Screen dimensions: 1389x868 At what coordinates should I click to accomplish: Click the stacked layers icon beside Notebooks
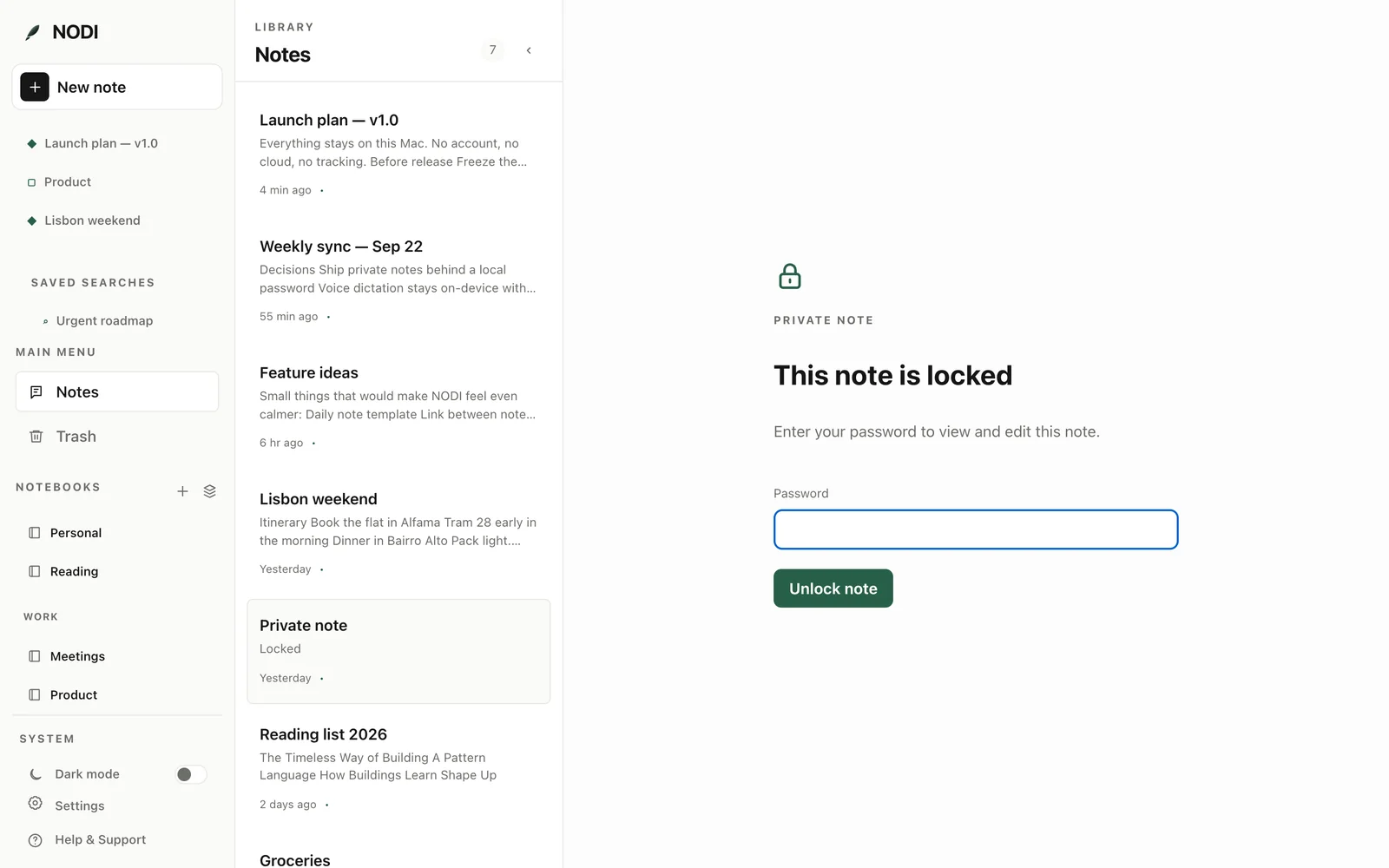(x=209, y=491)
